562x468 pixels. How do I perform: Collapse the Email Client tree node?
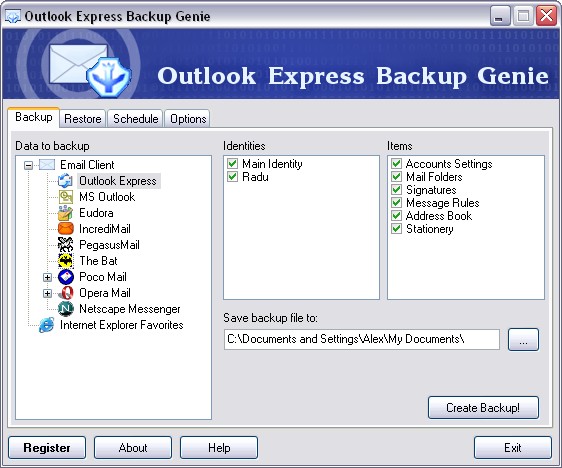click(28, 165)
